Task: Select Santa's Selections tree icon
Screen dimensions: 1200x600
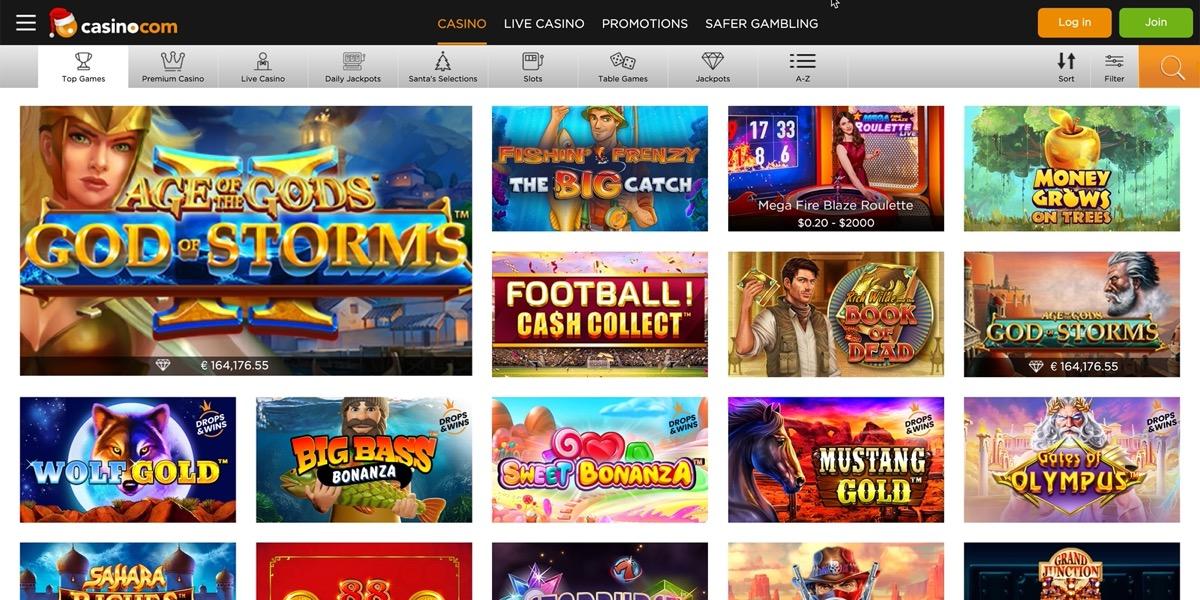Action: coord(443,61)
